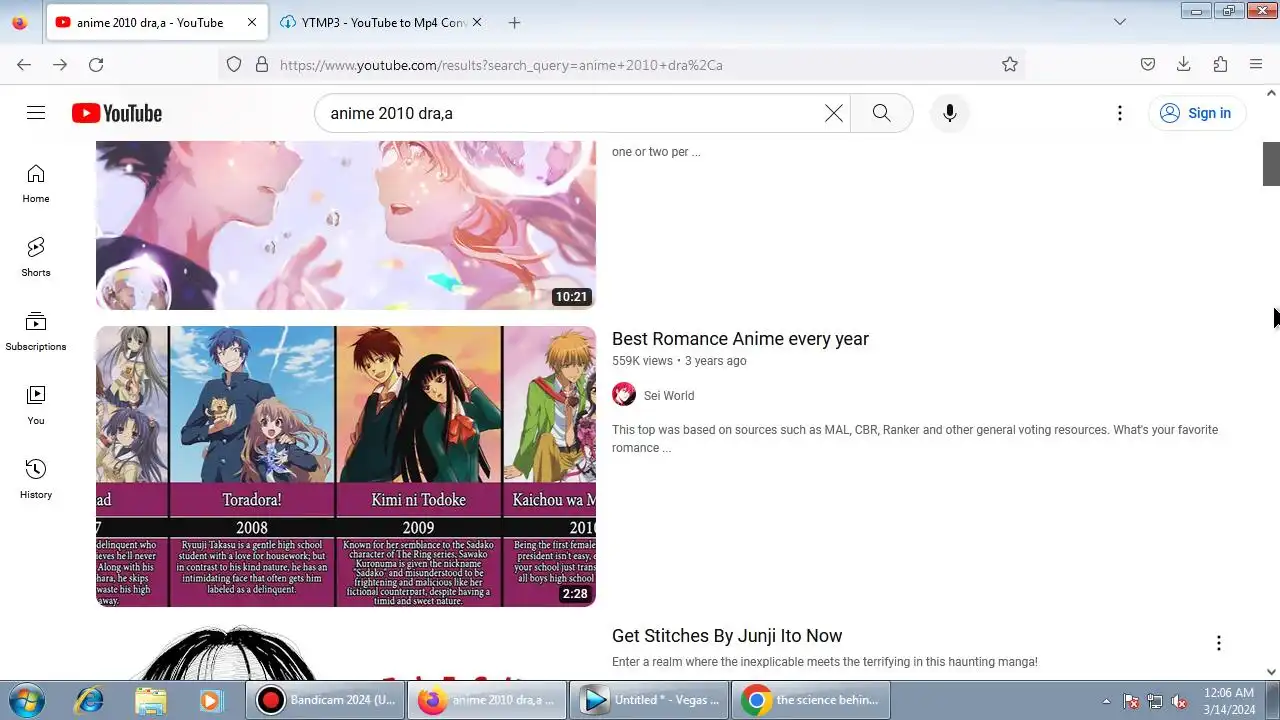Open the Junji Ito manga thumbnail

coord(346,652)
